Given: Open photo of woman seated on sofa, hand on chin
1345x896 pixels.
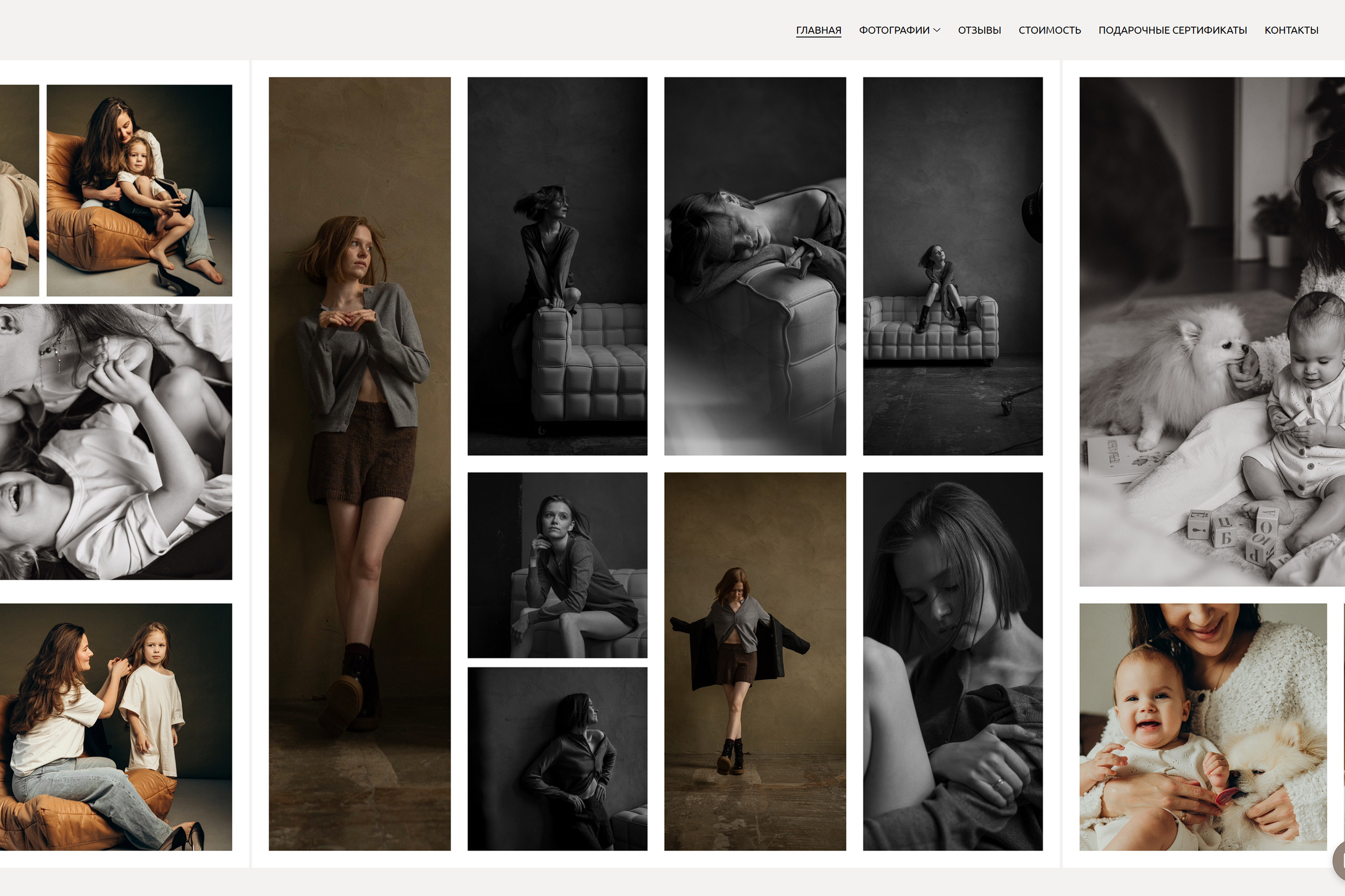Looking at the screenshot, I should pyautogui.click(x=557, y=564).
